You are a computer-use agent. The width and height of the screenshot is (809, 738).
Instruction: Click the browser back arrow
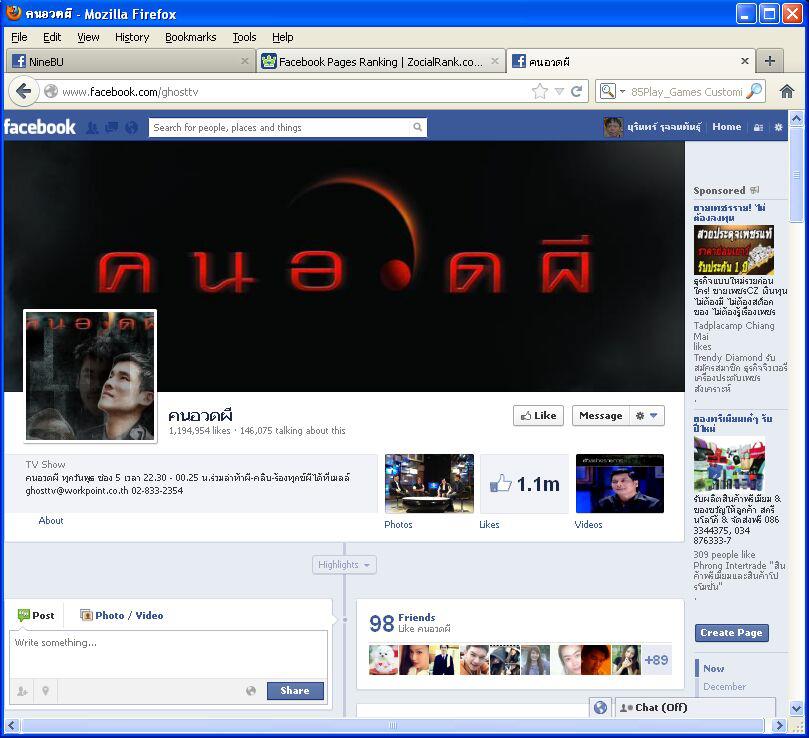[x=24, y=91]
